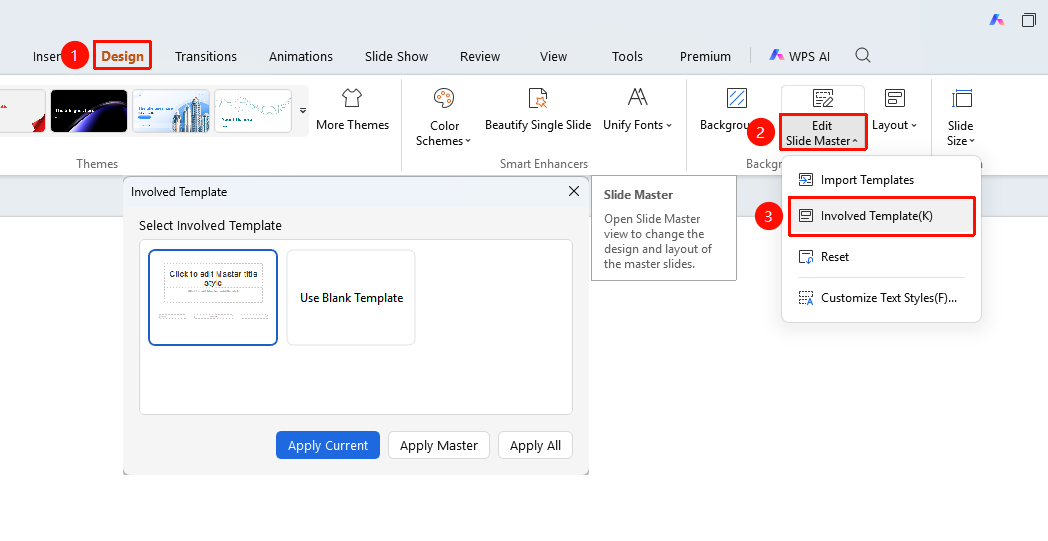Switch to the Animations tab
The width and height of the screenshot is (1048, 541).
301,56
